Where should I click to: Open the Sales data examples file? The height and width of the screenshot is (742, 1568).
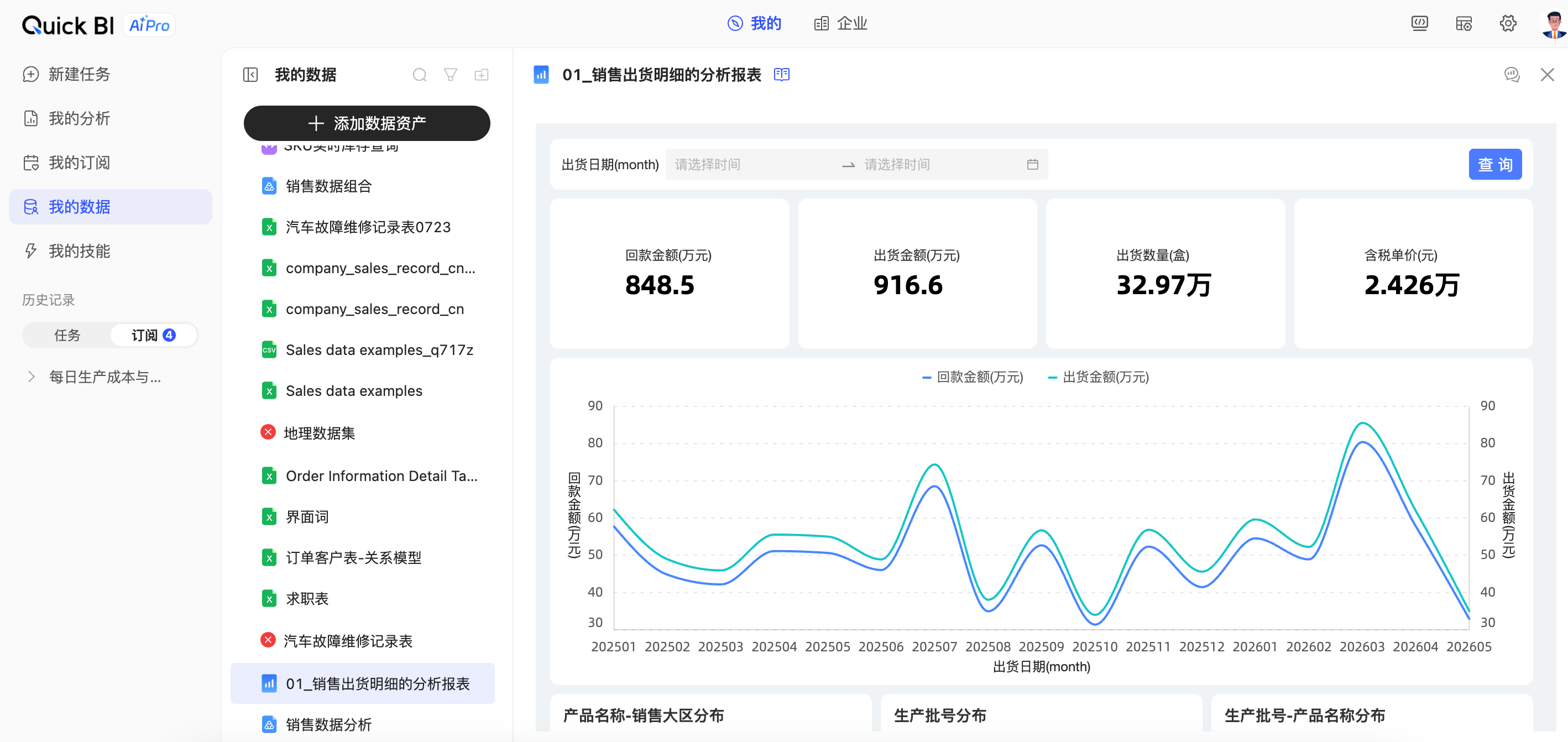click(x=363, y=391)
